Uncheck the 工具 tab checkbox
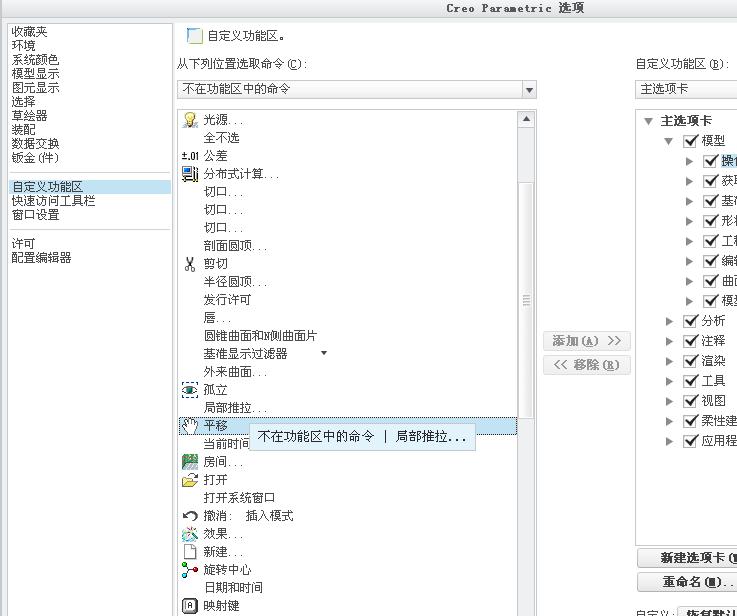Screen dimensions: 737x616 [690, 381]
